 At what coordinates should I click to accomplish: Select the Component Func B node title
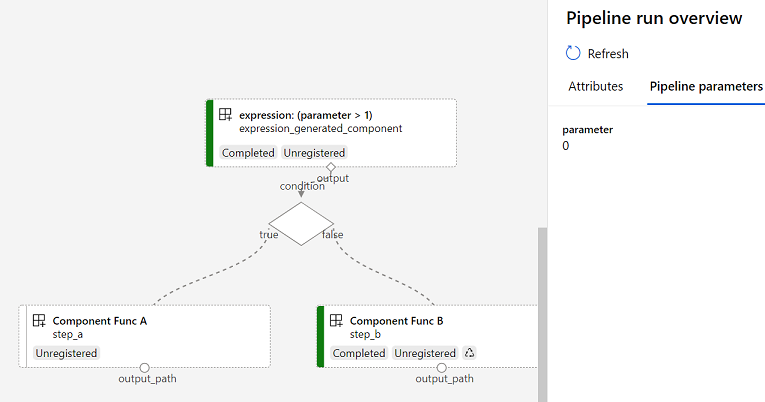396,321
